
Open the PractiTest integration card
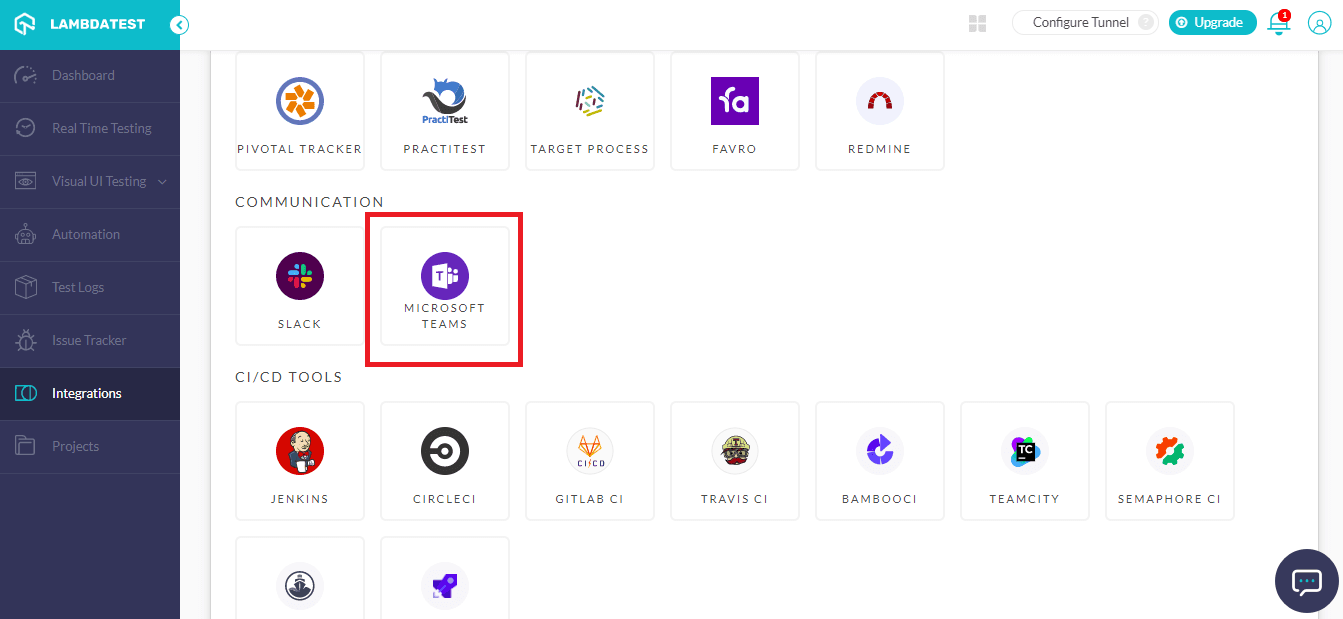[x=444, y=110]
